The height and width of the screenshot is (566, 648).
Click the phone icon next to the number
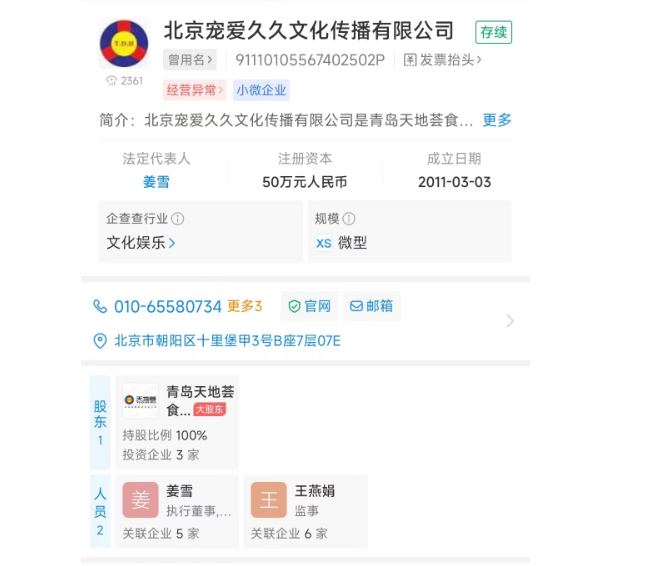click(100, 306)
